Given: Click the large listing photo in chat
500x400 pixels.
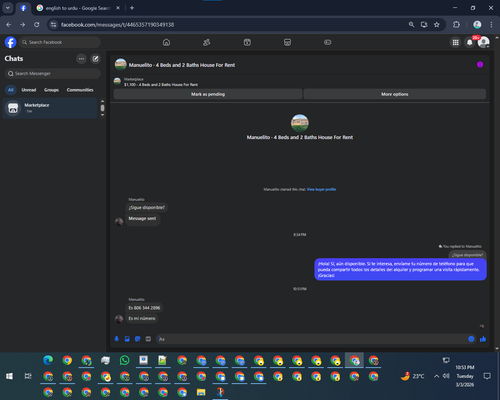Looking at the screenshot, I should (300, 123).
